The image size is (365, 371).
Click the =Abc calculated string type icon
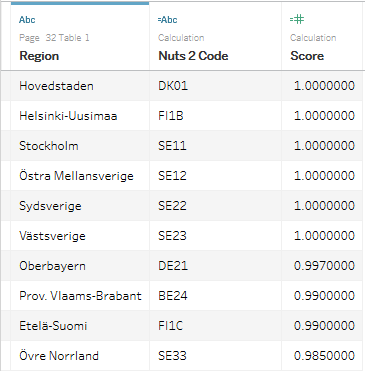[167, 20]
